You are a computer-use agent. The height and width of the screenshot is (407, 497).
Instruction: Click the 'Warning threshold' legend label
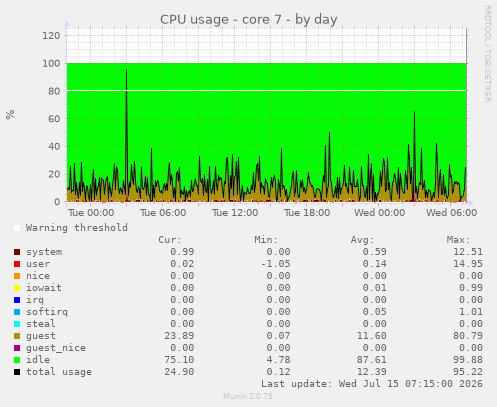point(77,228)
